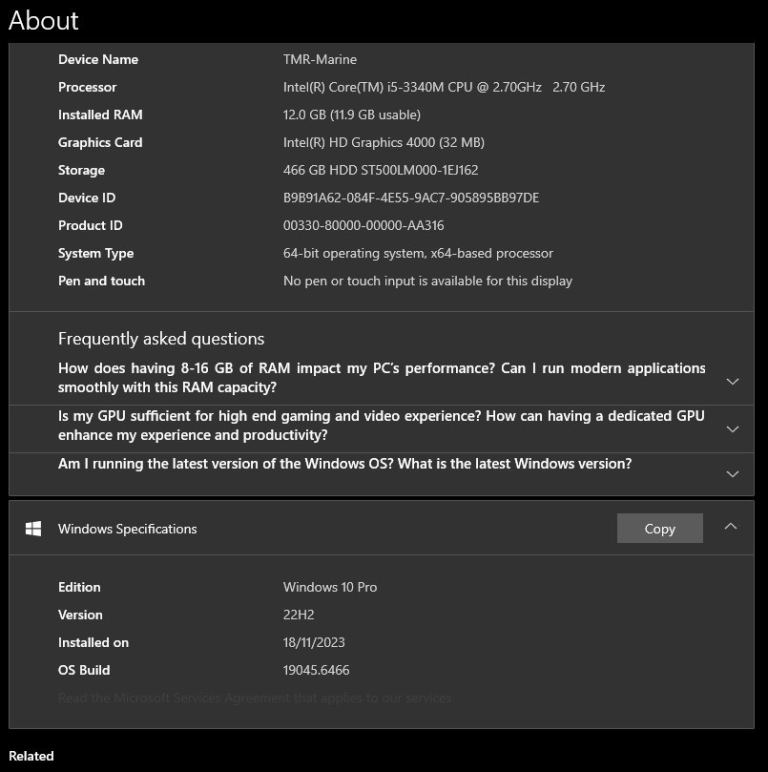Viewport: 768px width, 772px height.
Task: Click the device name TMR-Marine
Action: point(320,59)
